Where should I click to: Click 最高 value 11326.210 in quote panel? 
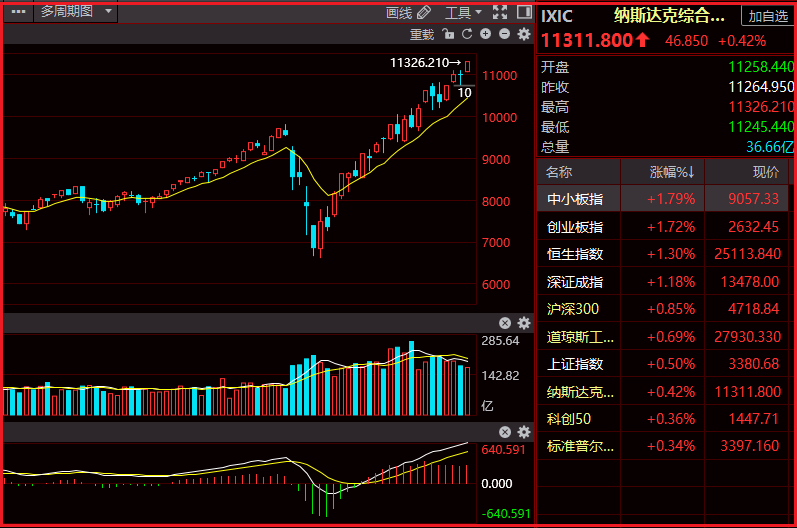click(761, 107)
